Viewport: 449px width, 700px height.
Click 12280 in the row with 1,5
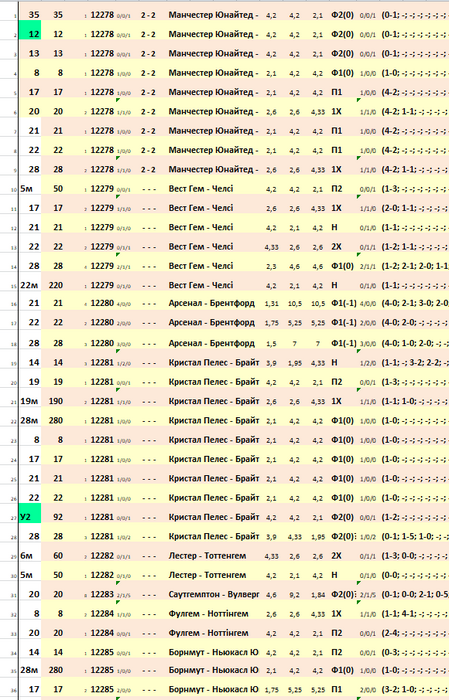point(102,343)
